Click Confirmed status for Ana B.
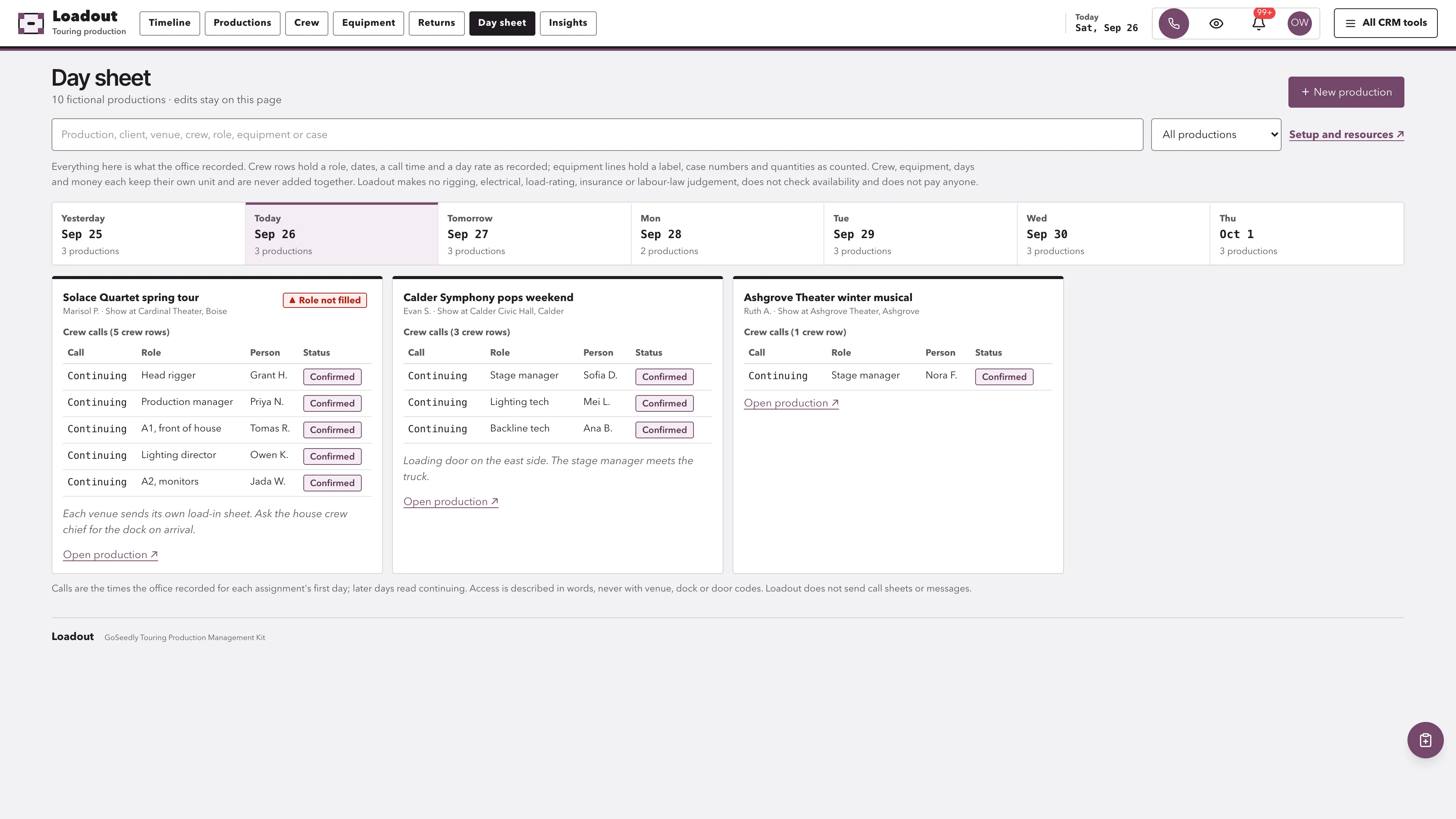Image resolution: width=1456 pixels, height=819 pixels. pyautogui.click(x=664, y=430)
